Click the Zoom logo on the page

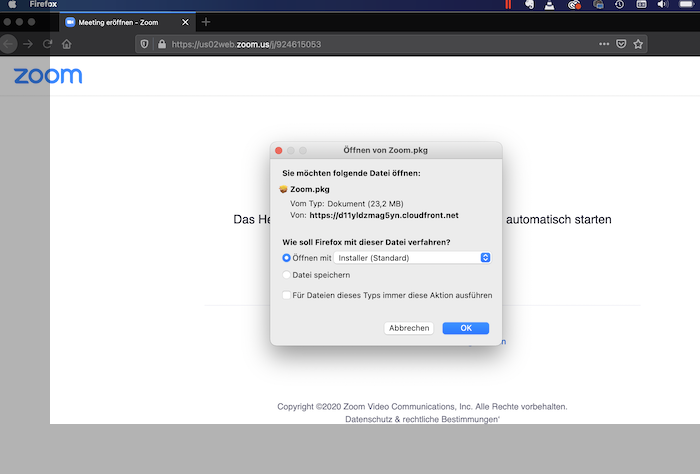(x=48, y=76)
